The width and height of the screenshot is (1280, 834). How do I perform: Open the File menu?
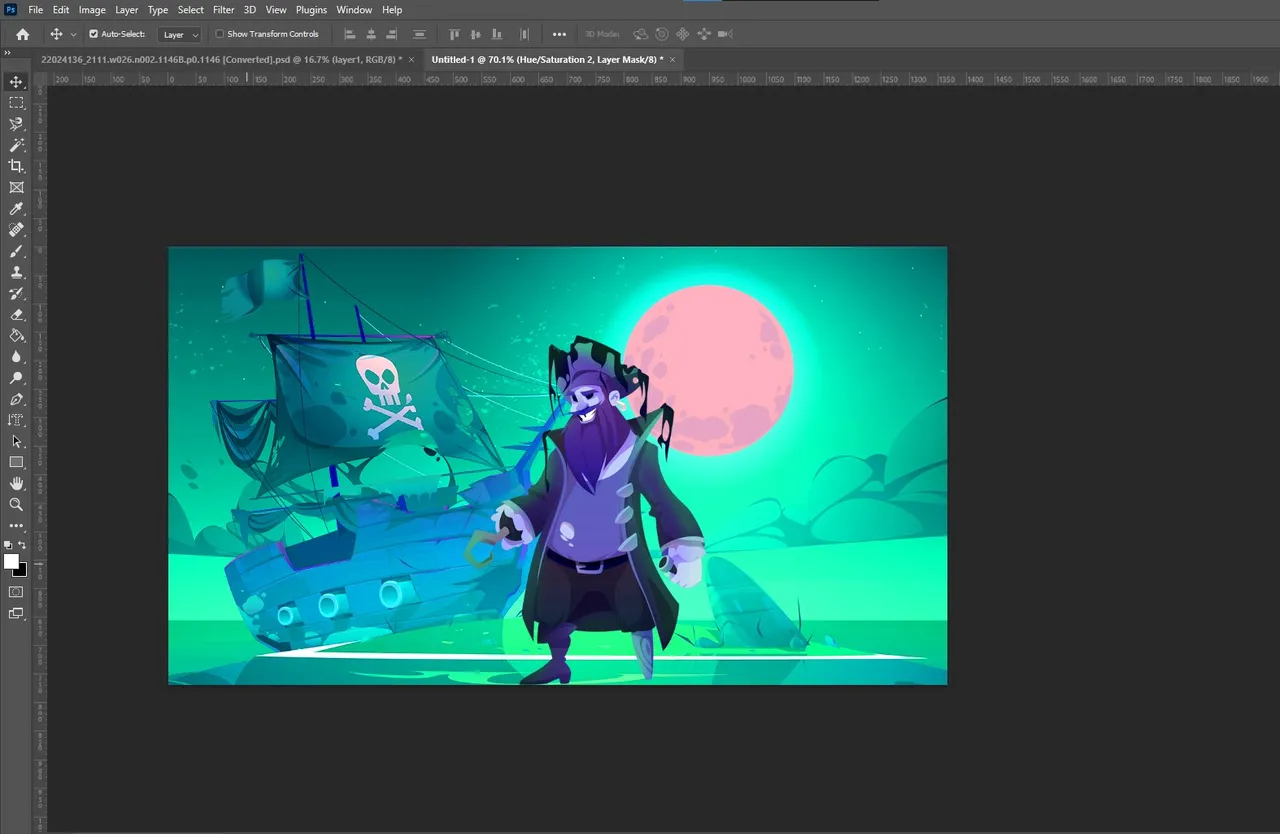click(x=36, y=10)
